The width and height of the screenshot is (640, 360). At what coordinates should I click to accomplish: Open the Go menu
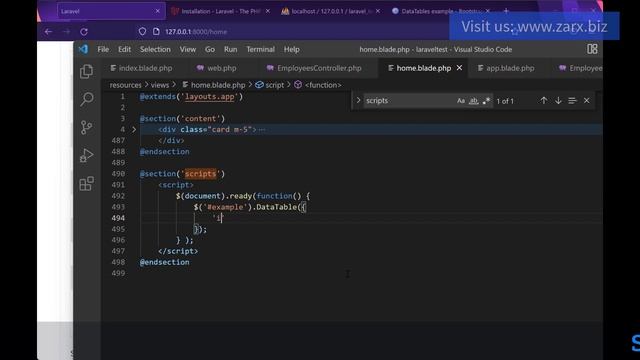click(x=210, y=49)
